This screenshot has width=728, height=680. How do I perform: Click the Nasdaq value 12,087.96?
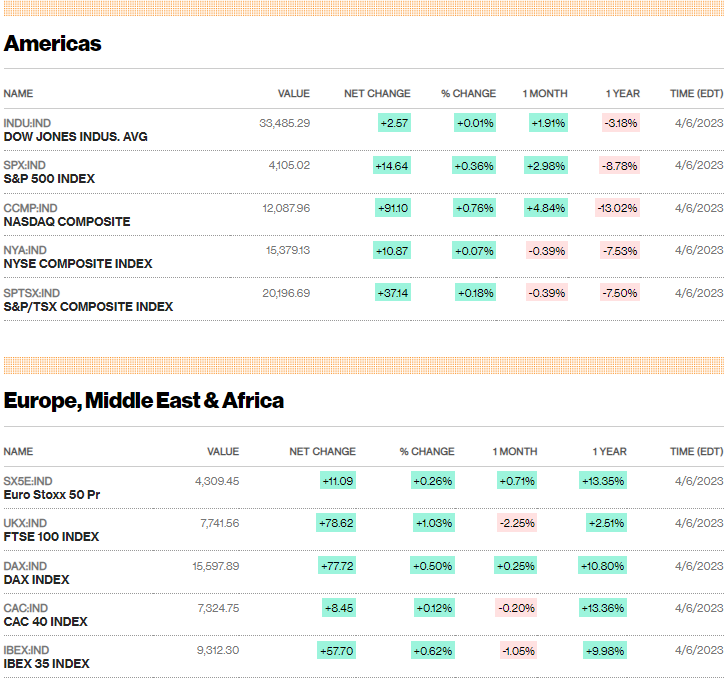(x=286, y=208)
